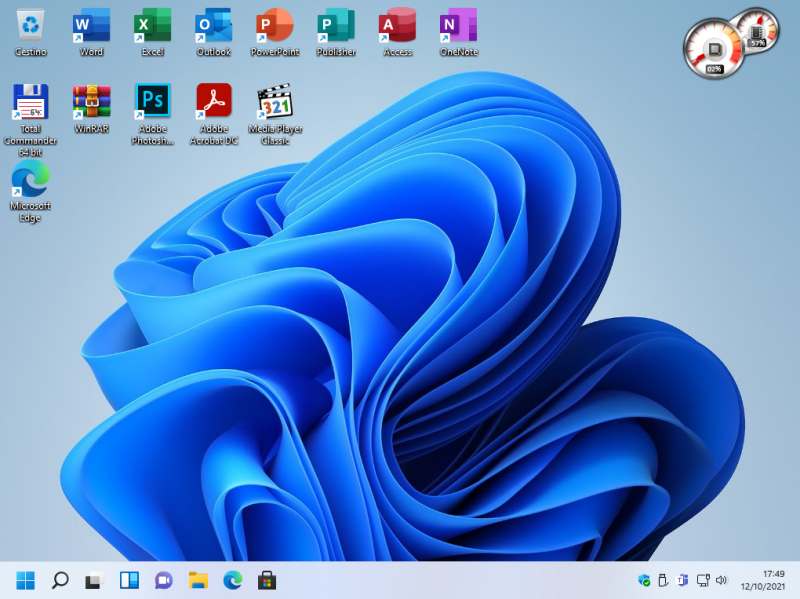
Task: Open Windows Search
Action: [59, 580]
